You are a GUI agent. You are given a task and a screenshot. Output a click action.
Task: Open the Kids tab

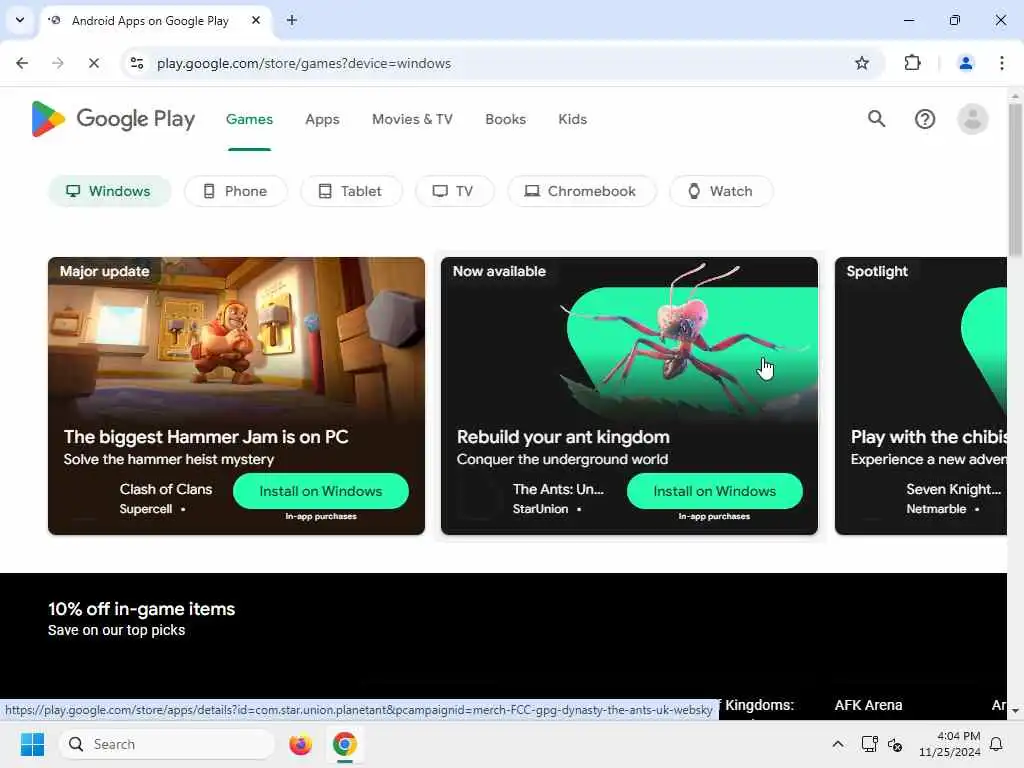(x=573, y=120)
